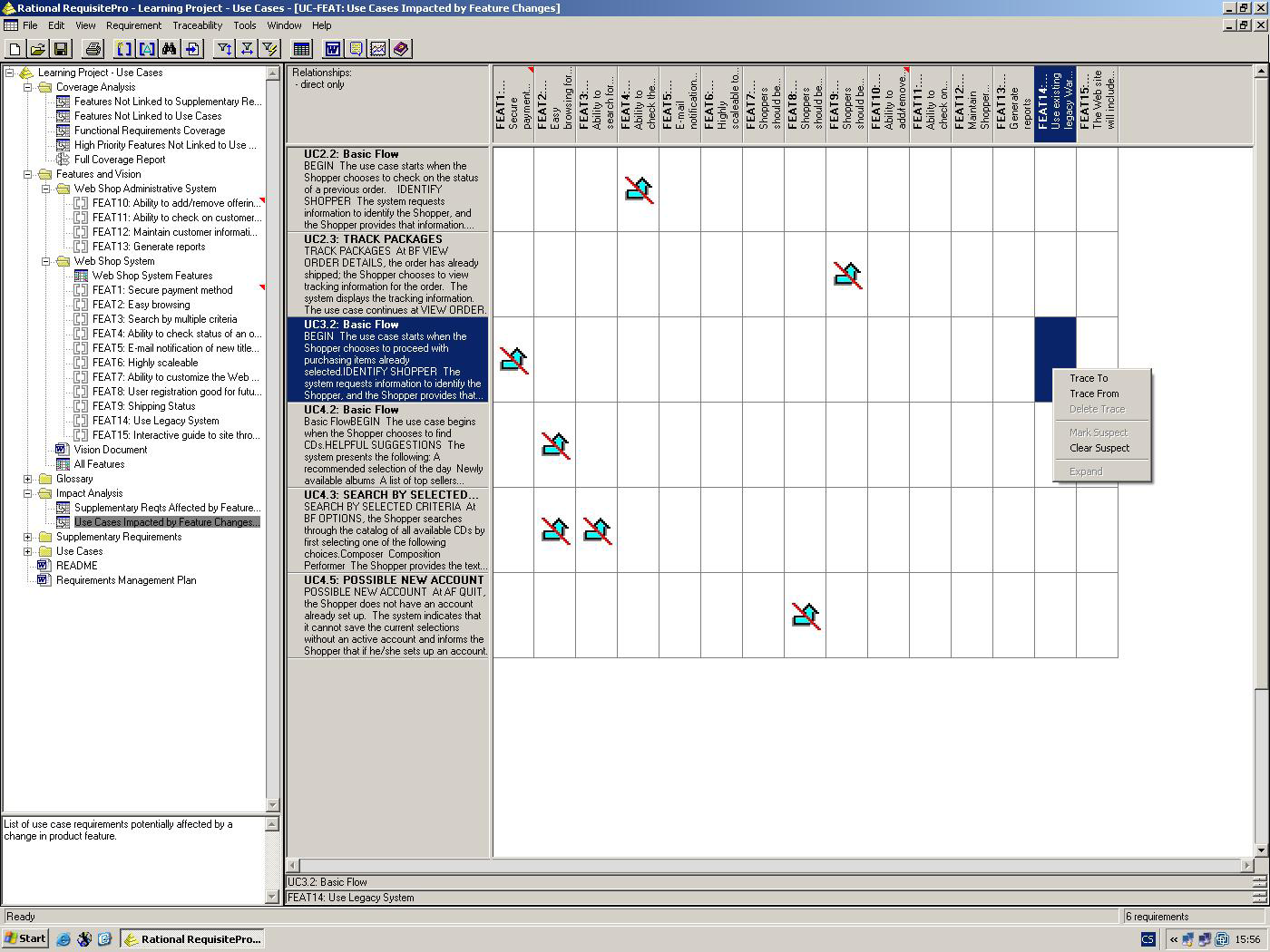1270x952 pixels.
Task: Select the UC4.5 POSSIBLE NEW ACCOUNT row header
Action: click(388, 616)
